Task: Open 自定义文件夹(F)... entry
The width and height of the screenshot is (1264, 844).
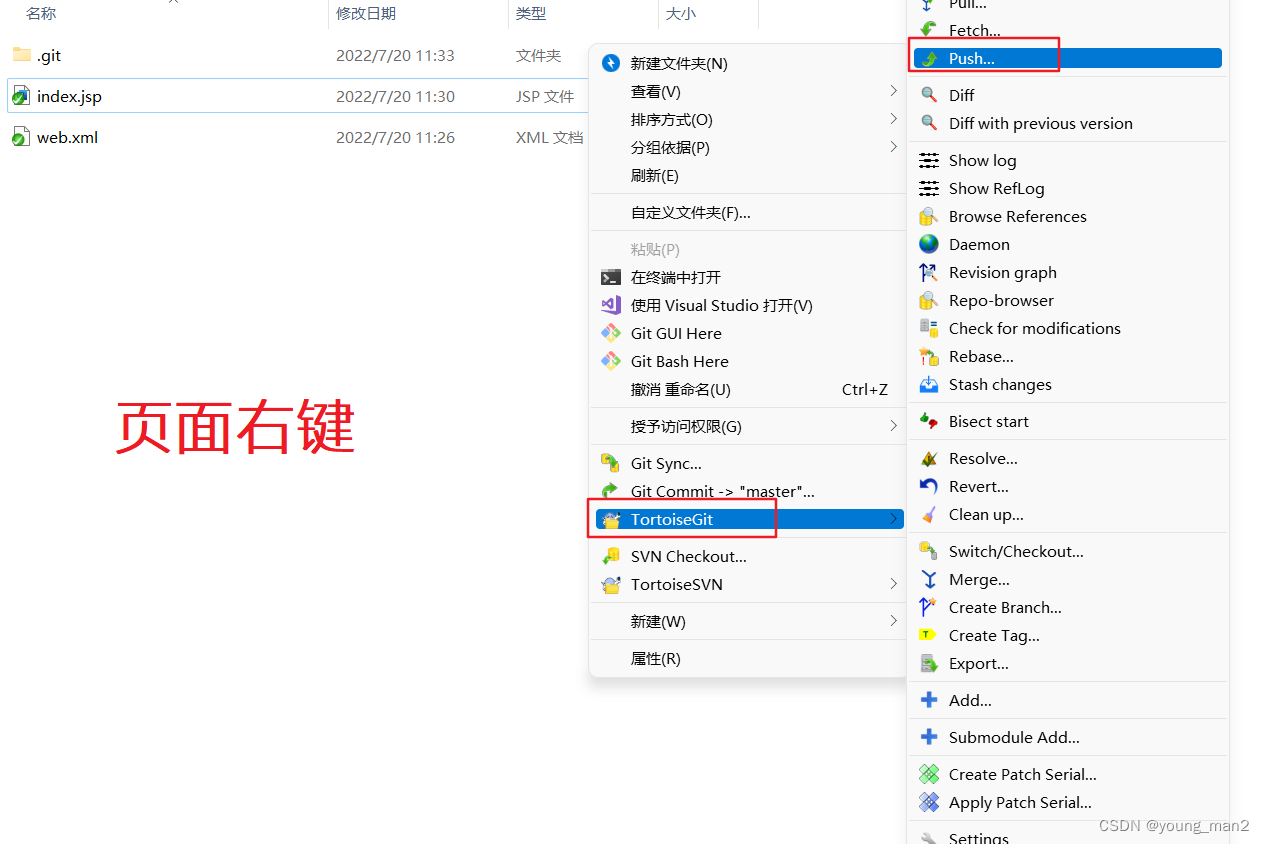Action: tap(749, 212)
